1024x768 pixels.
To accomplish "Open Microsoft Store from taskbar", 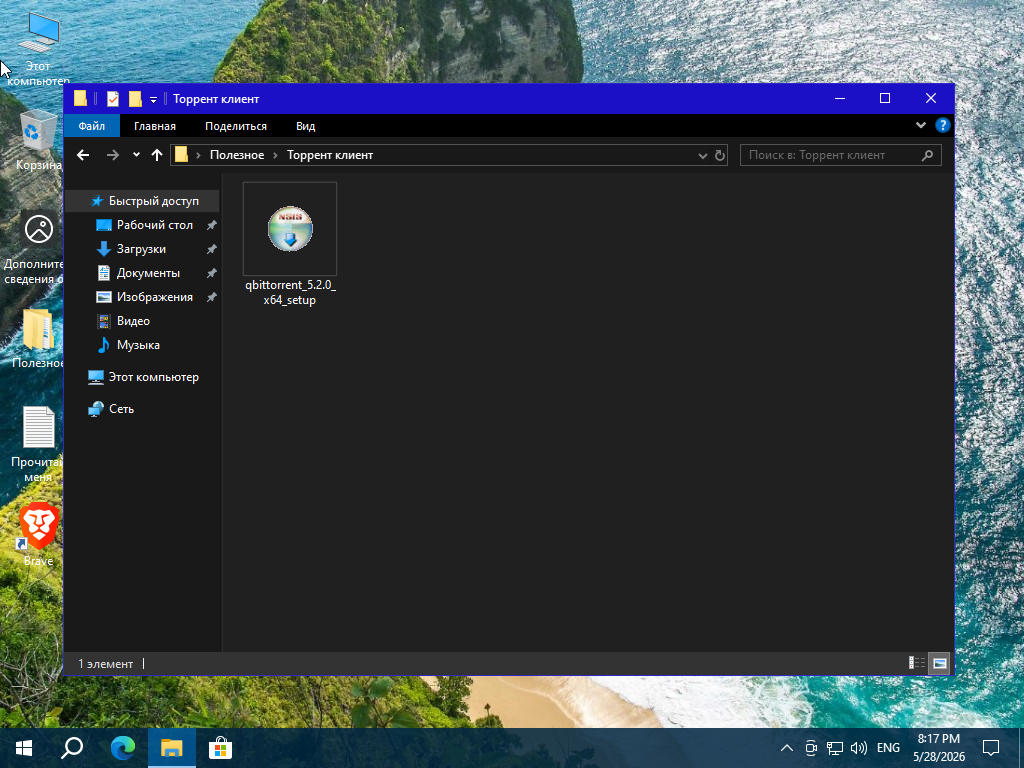I will [221, 748].
